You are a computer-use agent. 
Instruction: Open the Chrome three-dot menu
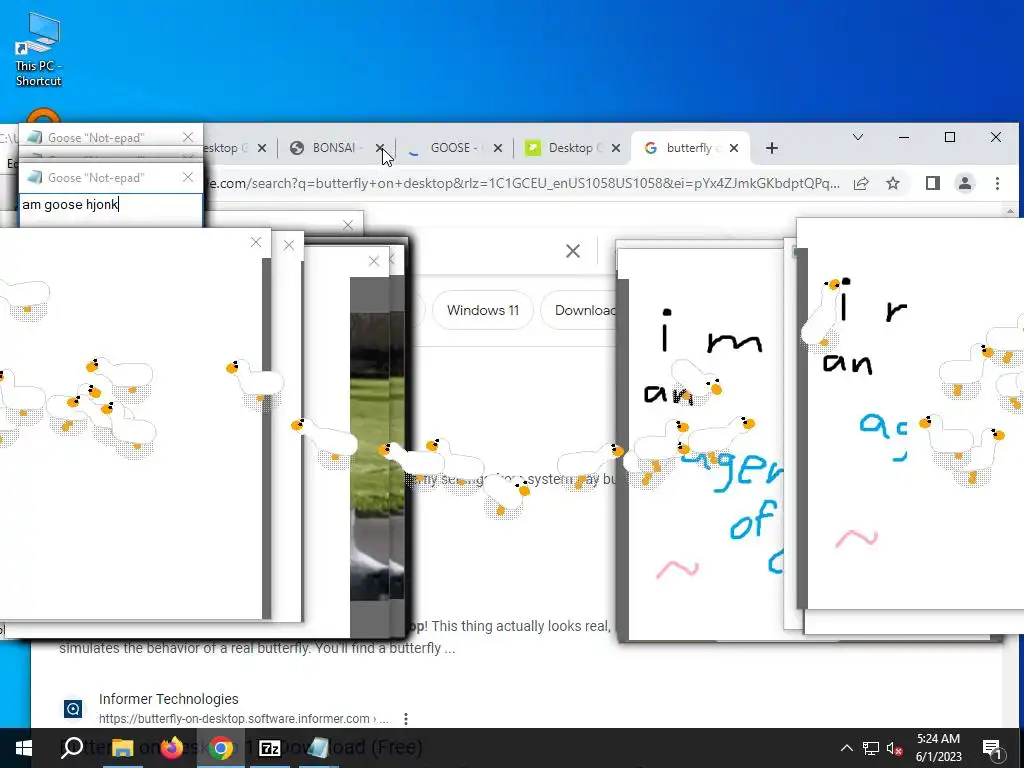[997, 184]
